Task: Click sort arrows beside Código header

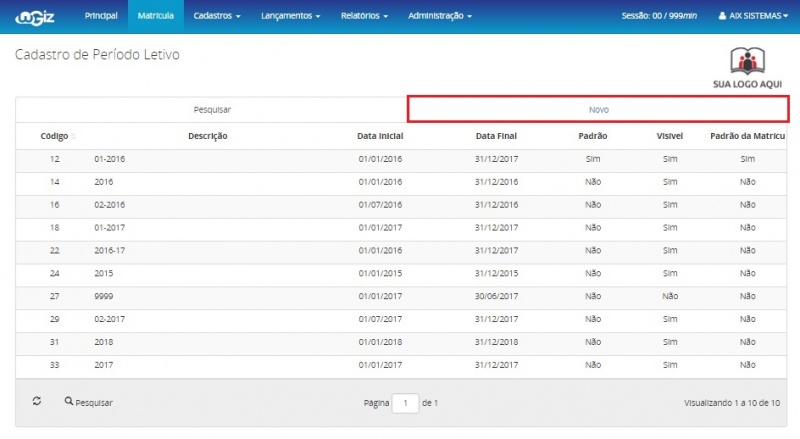Action: coord(74,136)
